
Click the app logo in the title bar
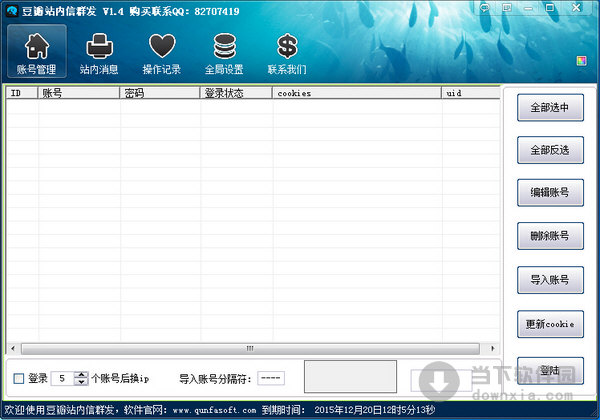tap(12, 11)
